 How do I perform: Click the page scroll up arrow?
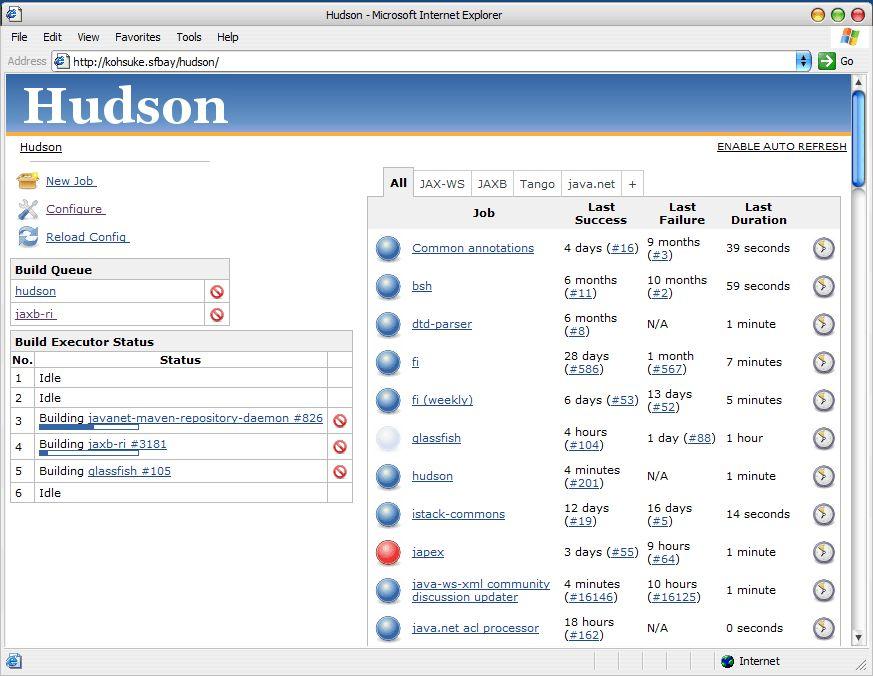(x=858, y=82)
